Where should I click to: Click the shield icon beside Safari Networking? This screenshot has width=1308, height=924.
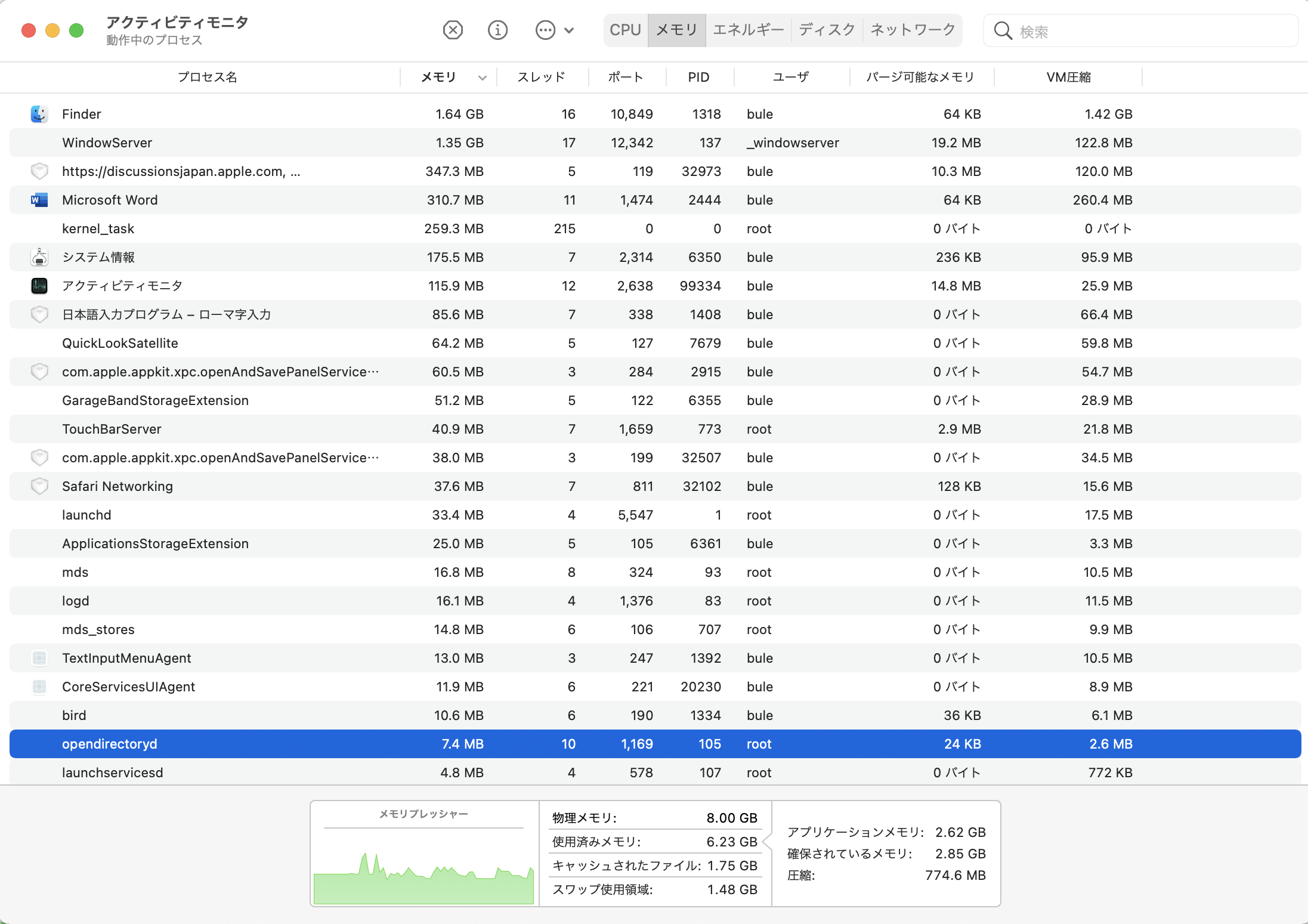coord(39,486)
